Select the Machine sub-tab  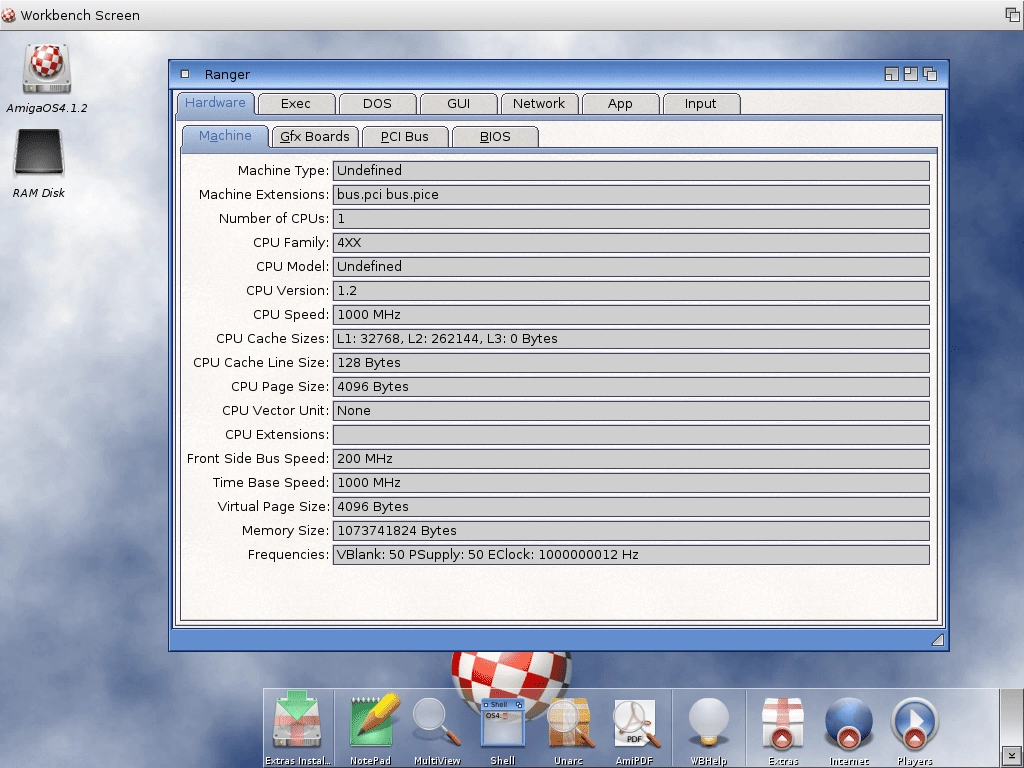225,136
